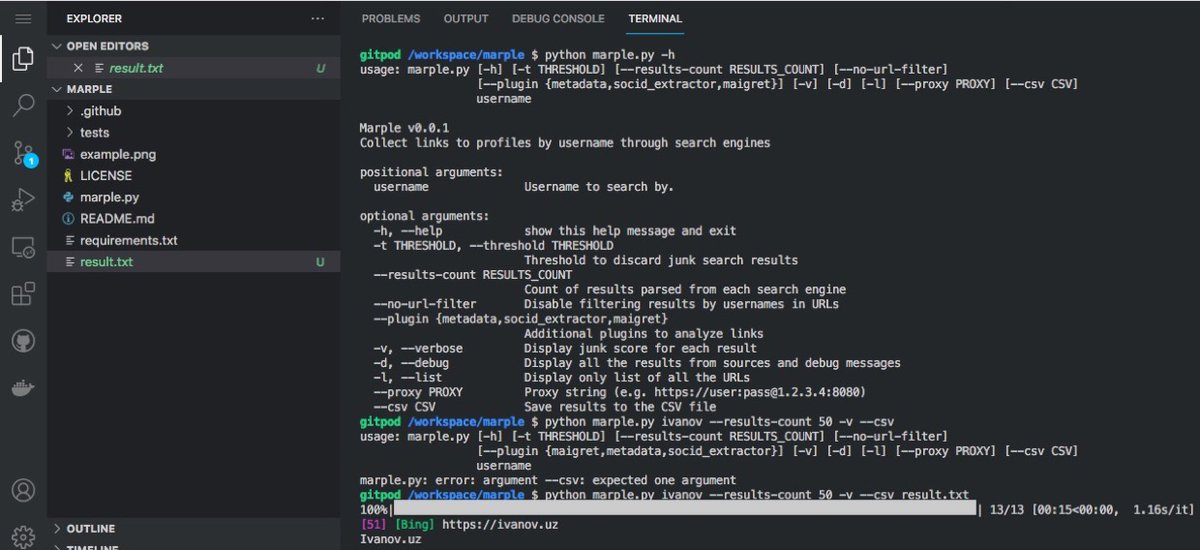Expand the Outline section
The width and height of the screenshot is (1200, 550).
pyautogui.click(x=57, y=528)
